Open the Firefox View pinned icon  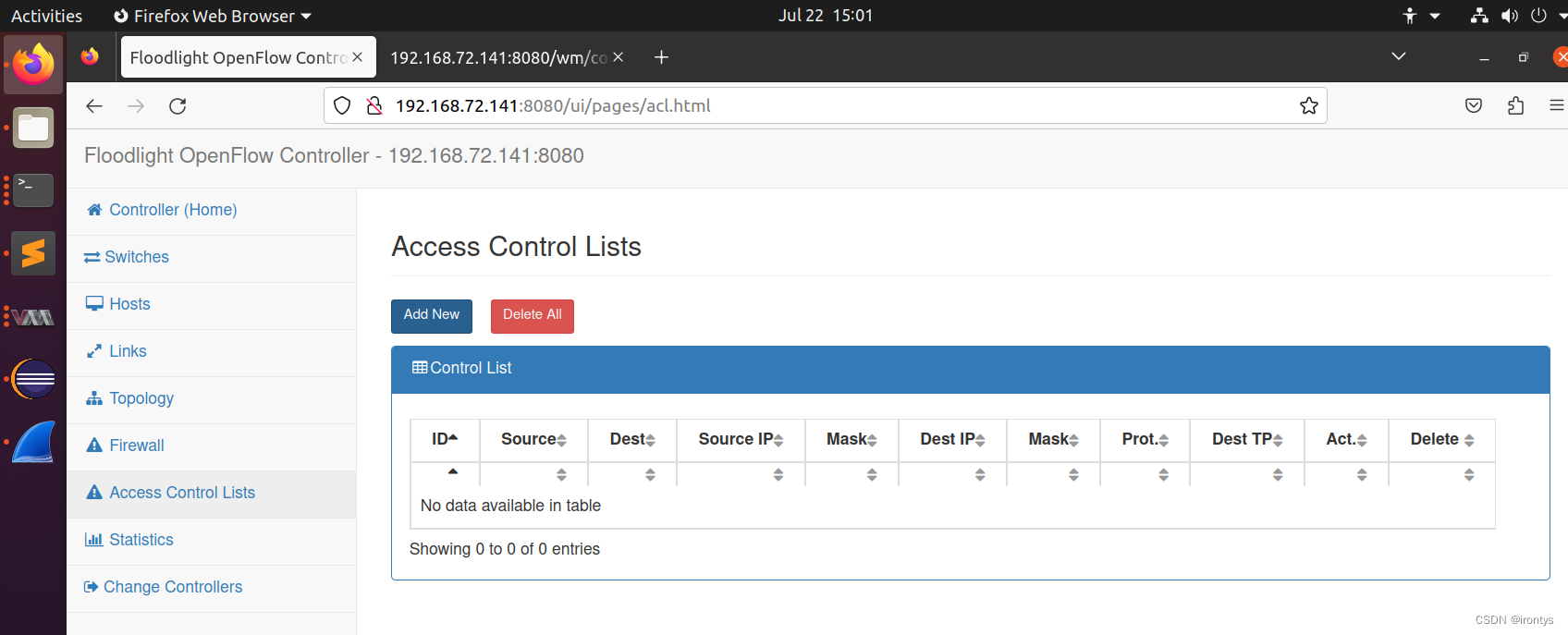pos(90,57)
